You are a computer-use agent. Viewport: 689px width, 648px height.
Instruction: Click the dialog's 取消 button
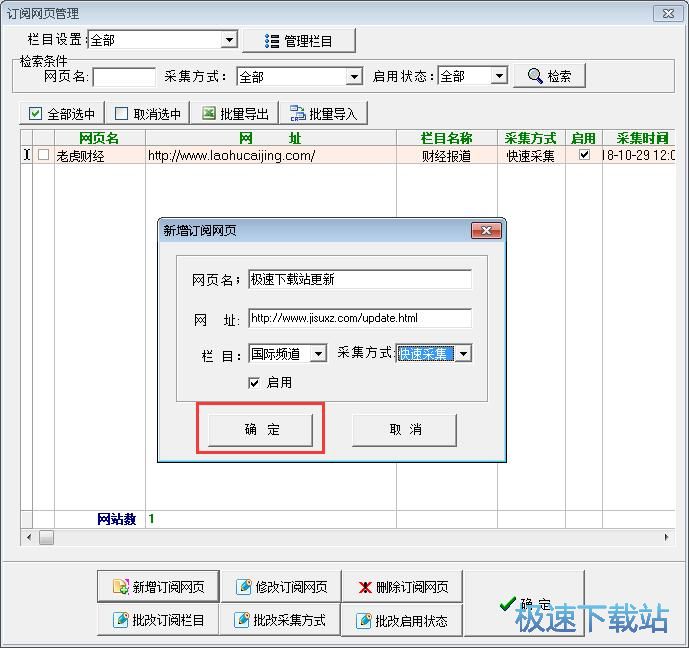point(404,429)
